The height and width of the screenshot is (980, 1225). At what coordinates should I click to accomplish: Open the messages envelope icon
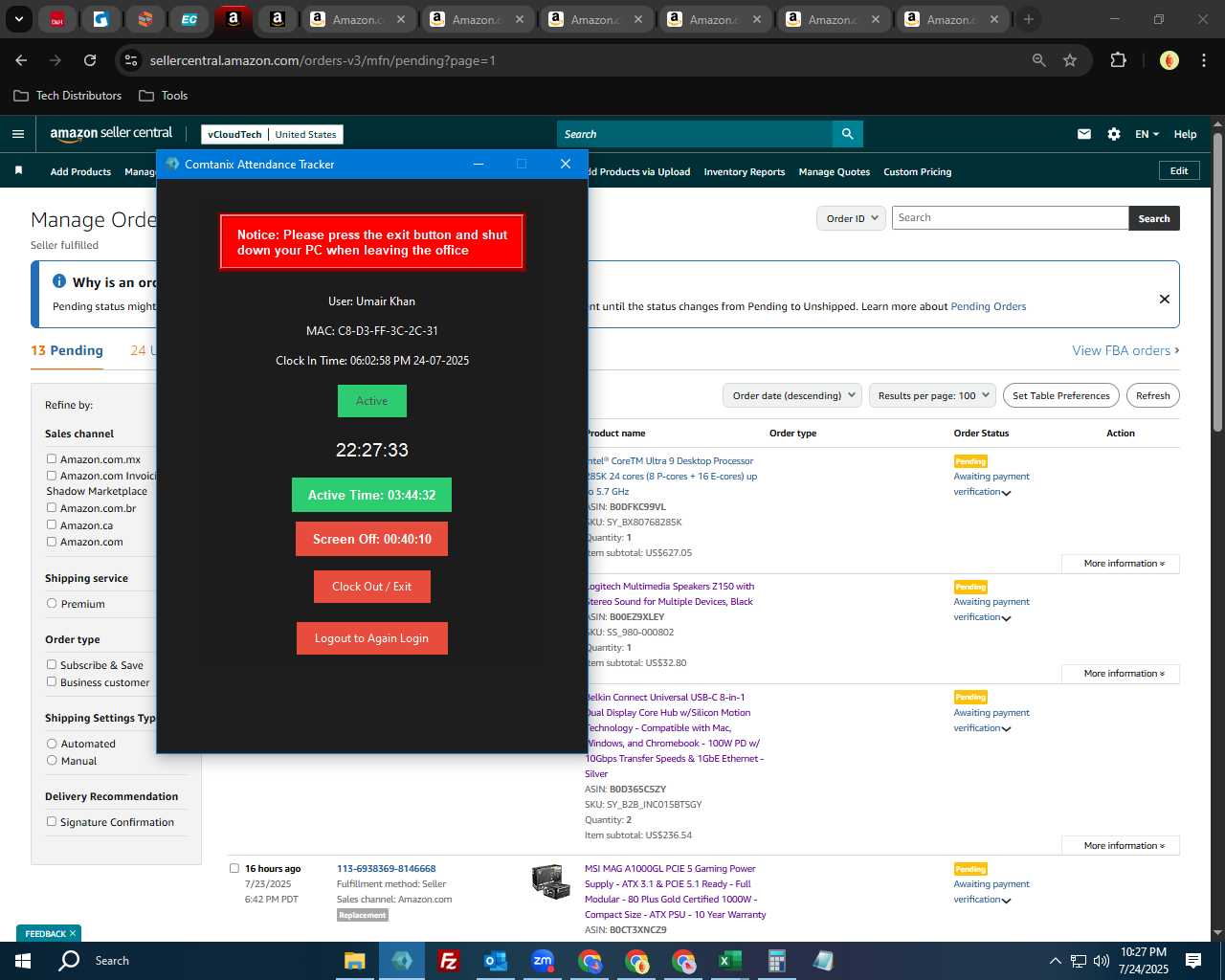click(x=1084, y=134)
